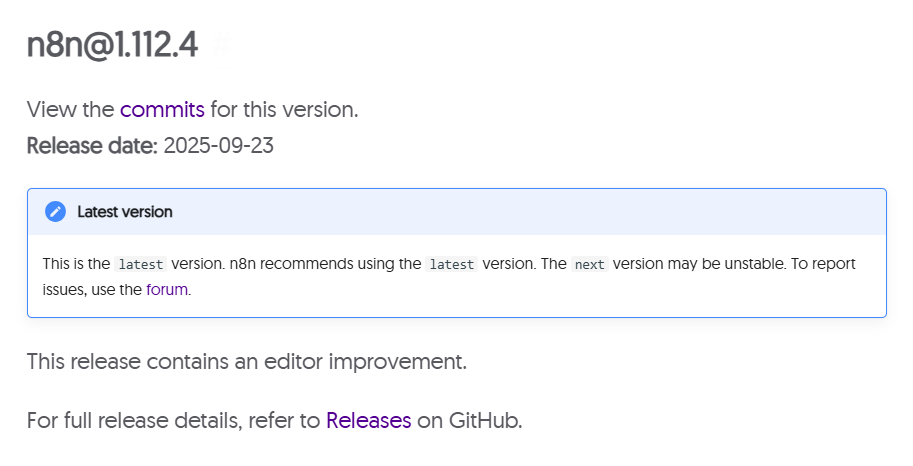Screen dimensions: 913x466
Task: Click the word "GitHub"
Action: point(482,420)
